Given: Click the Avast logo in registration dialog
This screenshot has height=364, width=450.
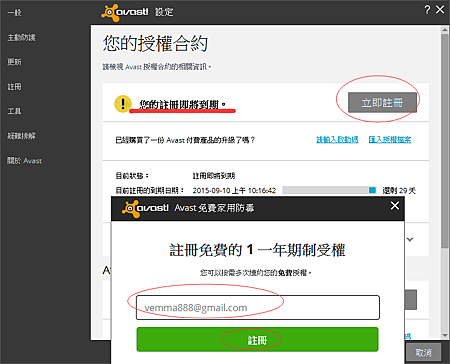Looking at the screenshot, I should [145, 209].
